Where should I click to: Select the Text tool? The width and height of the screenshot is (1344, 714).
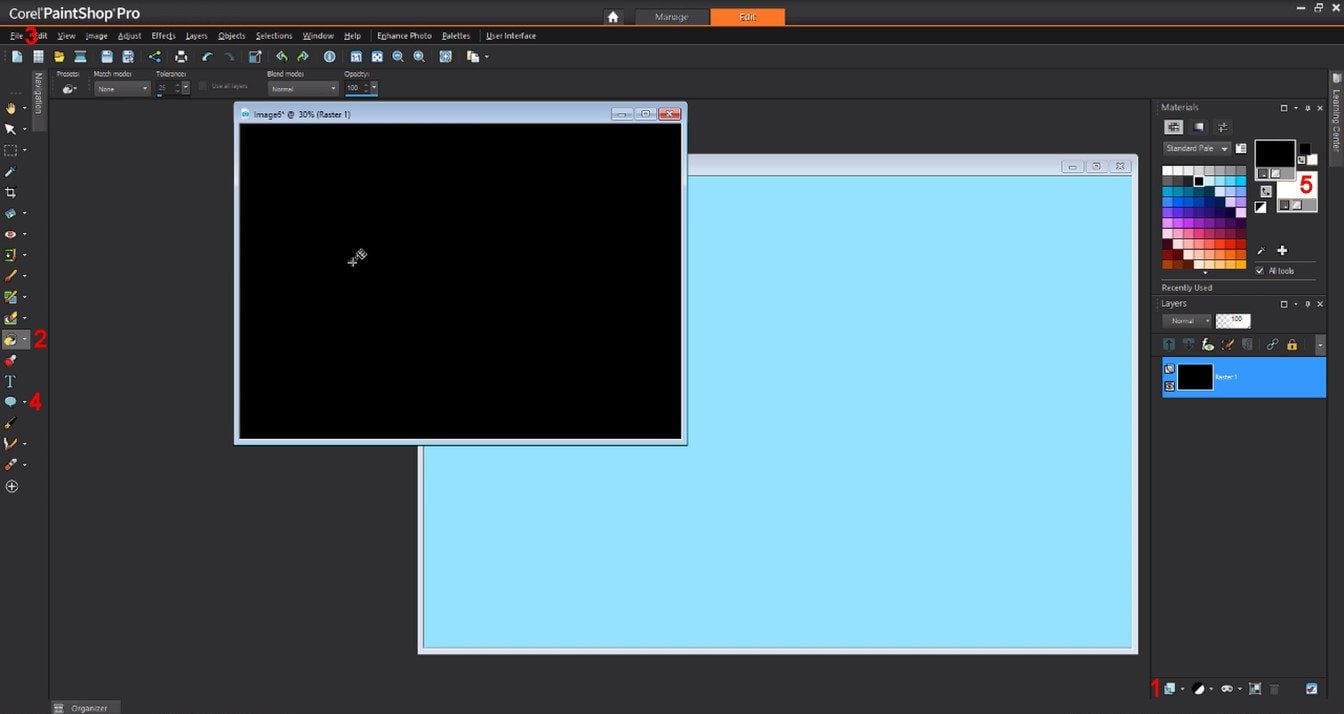click(11, 381)
